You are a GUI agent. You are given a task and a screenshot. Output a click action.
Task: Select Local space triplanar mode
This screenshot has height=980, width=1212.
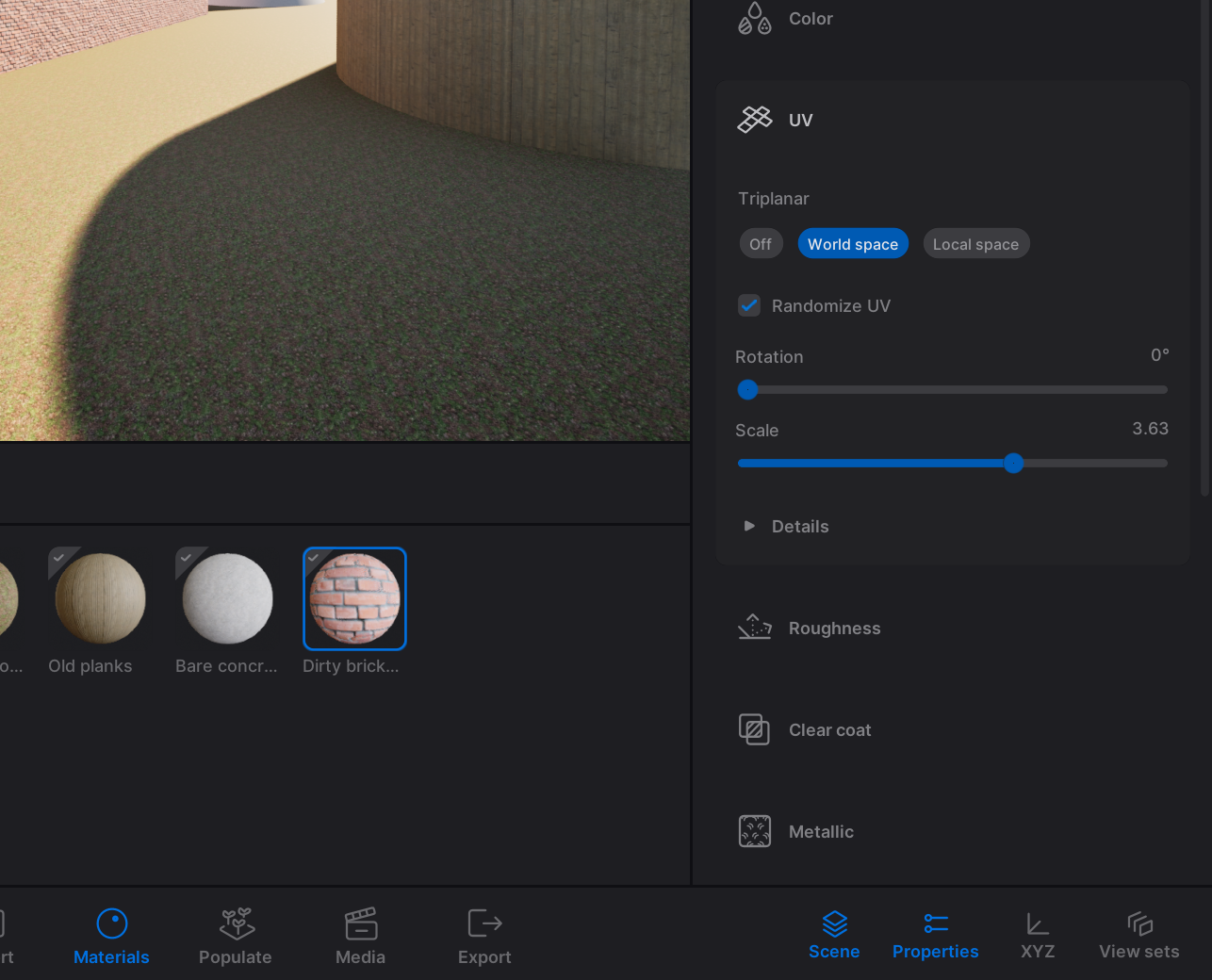pyautogui.click(x=975, y=244)
